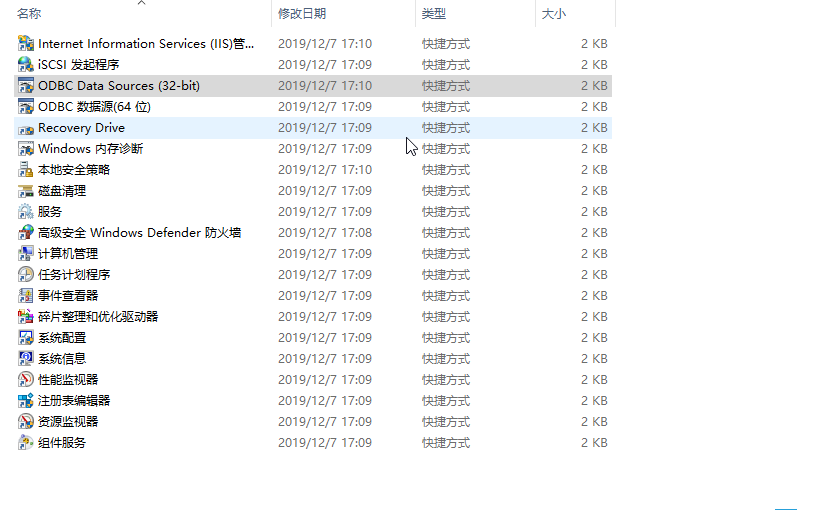The width and height of the screenshot is (824, 510).
Task: Click the 本地安全策略 icon
Action: coord(25,170)
